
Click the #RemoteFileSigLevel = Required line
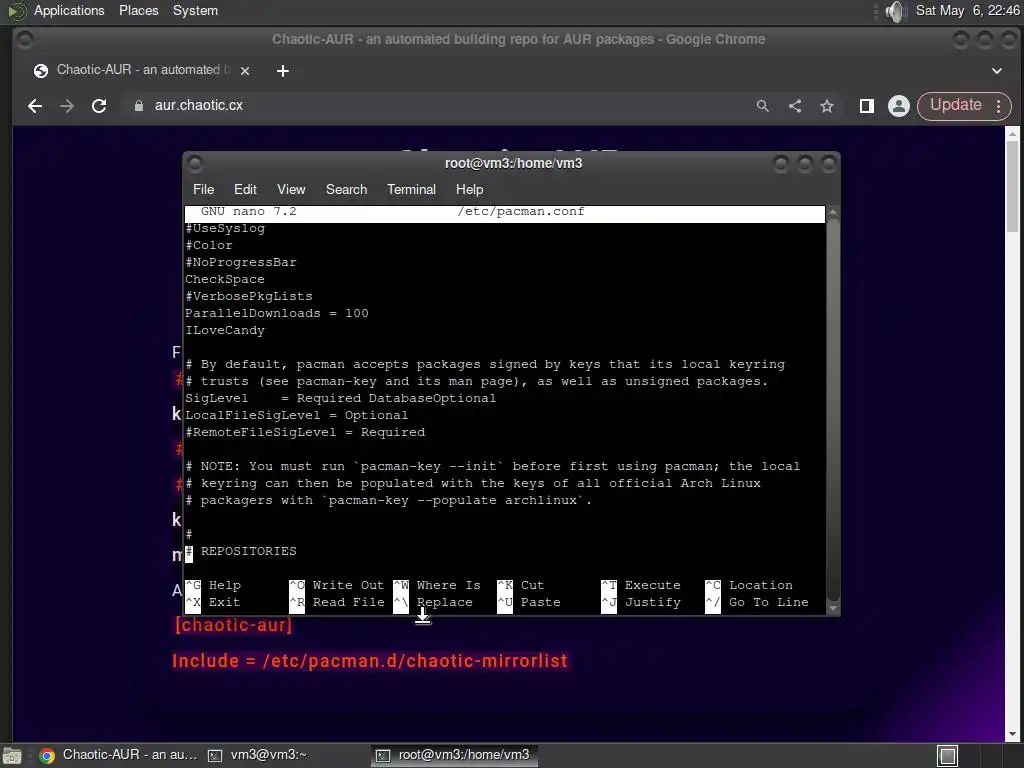coord(305,432)
